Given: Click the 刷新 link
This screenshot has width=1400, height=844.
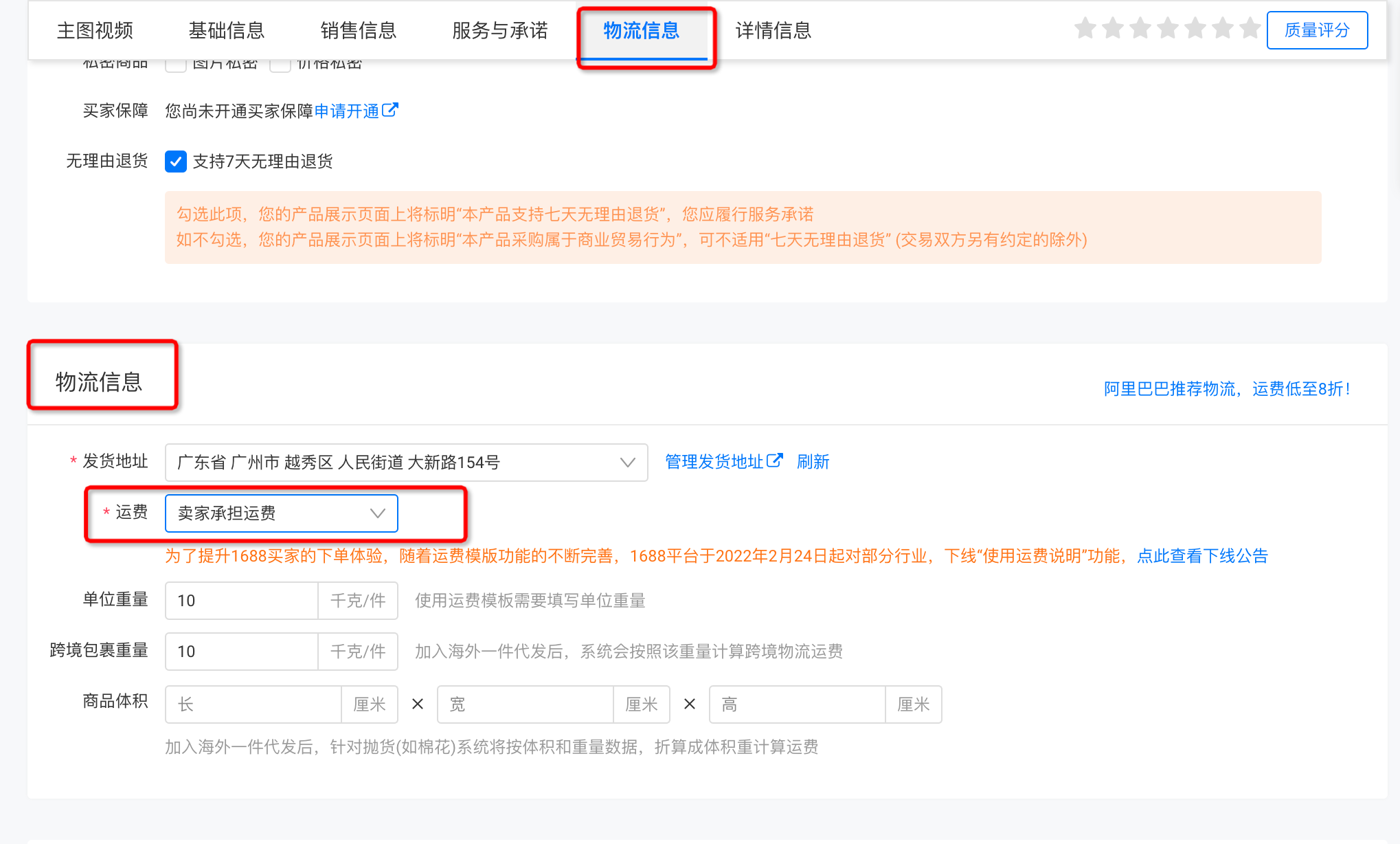Looking at the screenshot, I should [x=813, y=461].
